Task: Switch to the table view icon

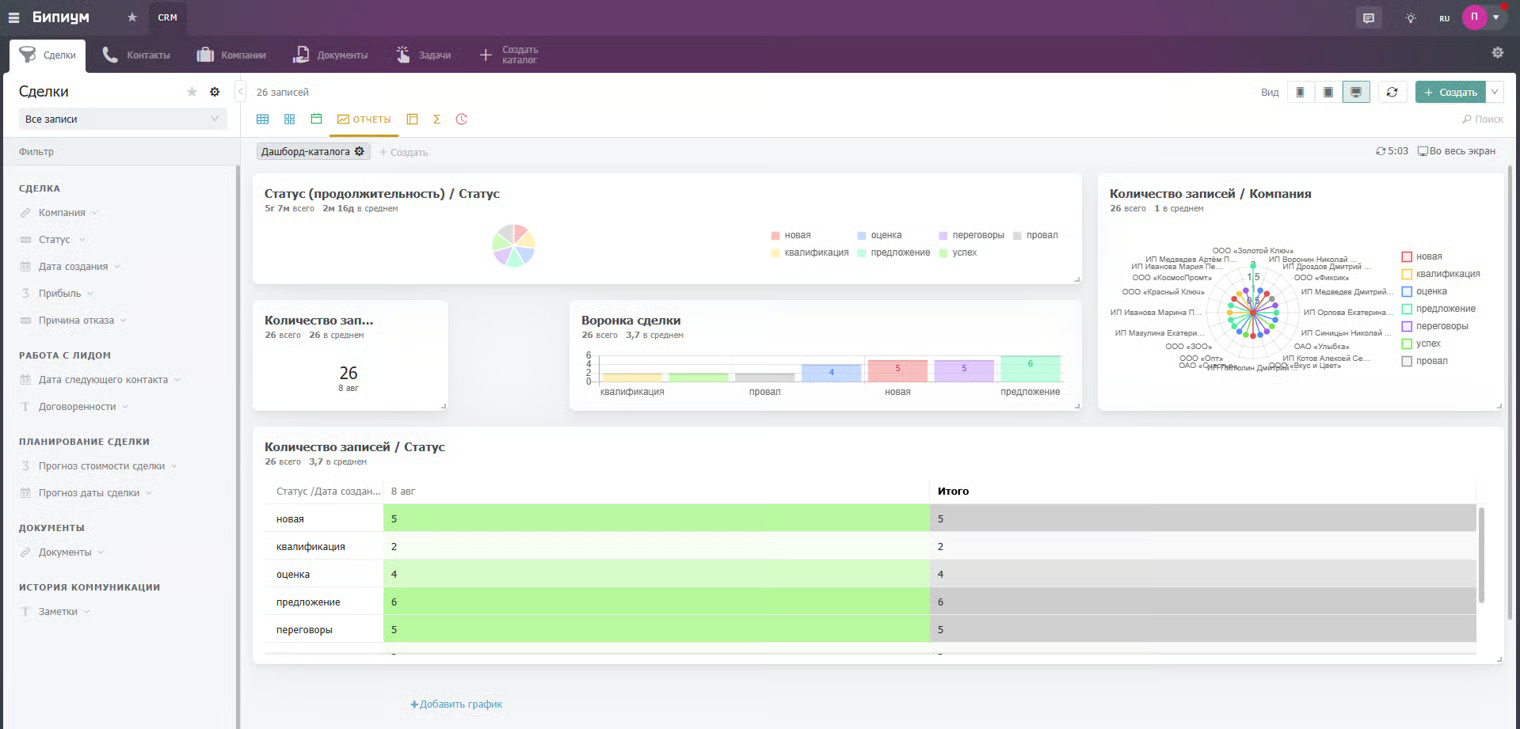Action: [263, 119]
